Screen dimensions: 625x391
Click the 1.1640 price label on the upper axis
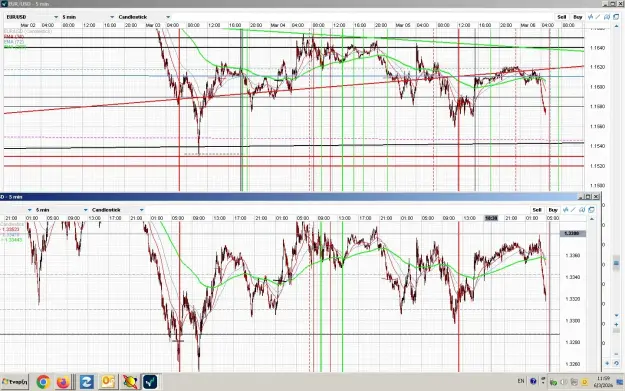597,48
